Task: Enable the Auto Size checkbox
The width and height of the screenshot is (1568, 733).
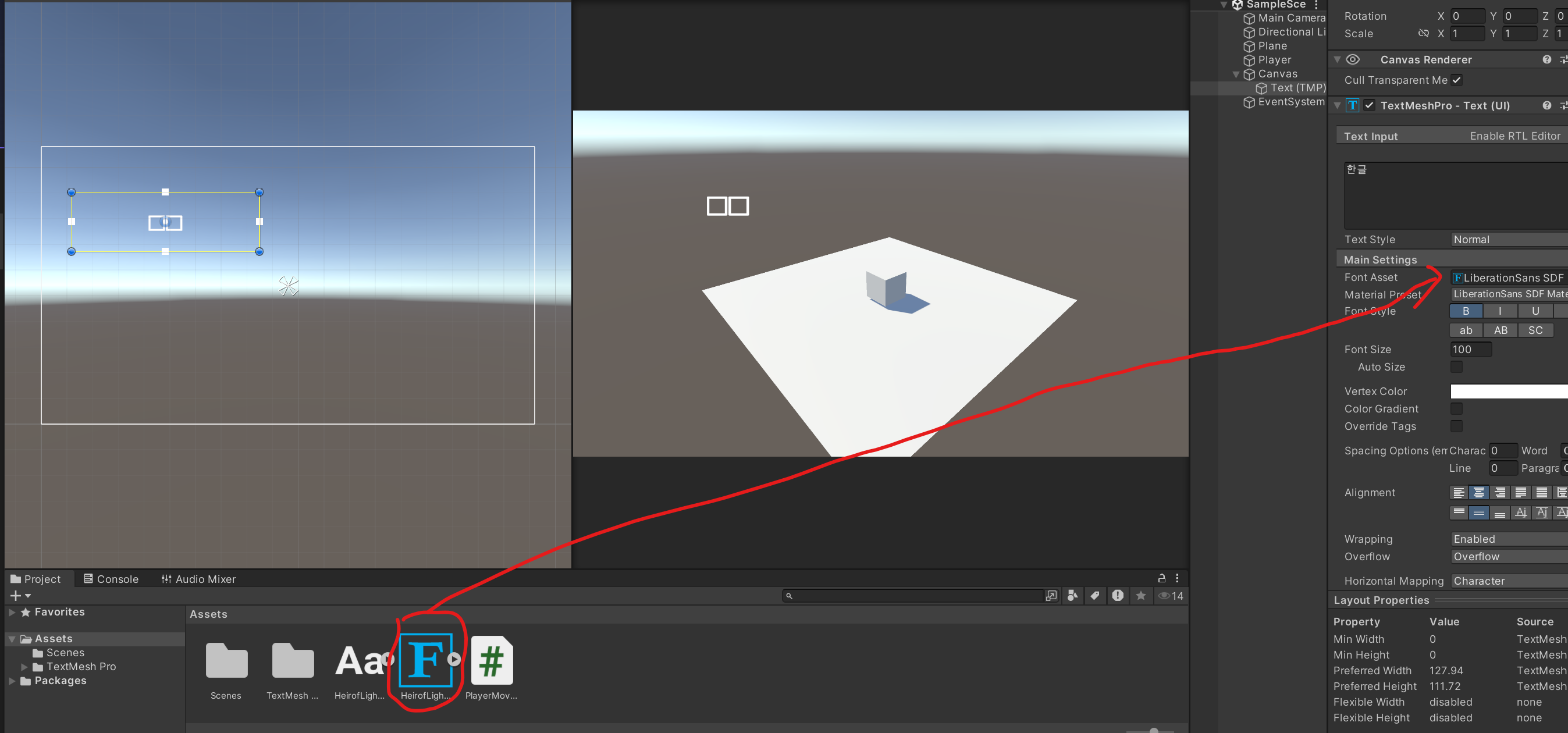Action: [x=1456, y=366]
